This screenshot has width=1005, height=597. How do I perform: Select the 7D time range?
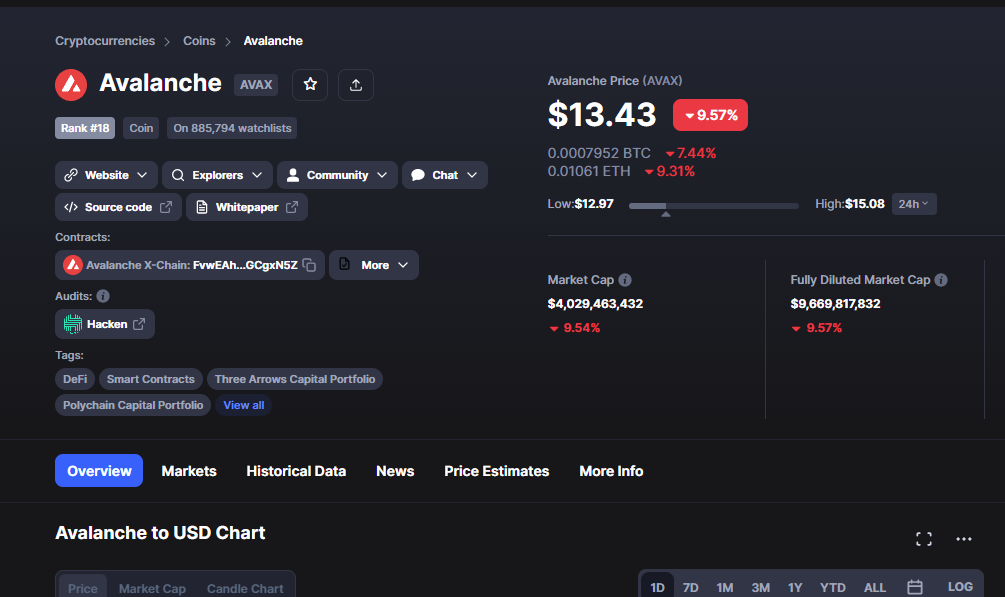tap(690, 587)
